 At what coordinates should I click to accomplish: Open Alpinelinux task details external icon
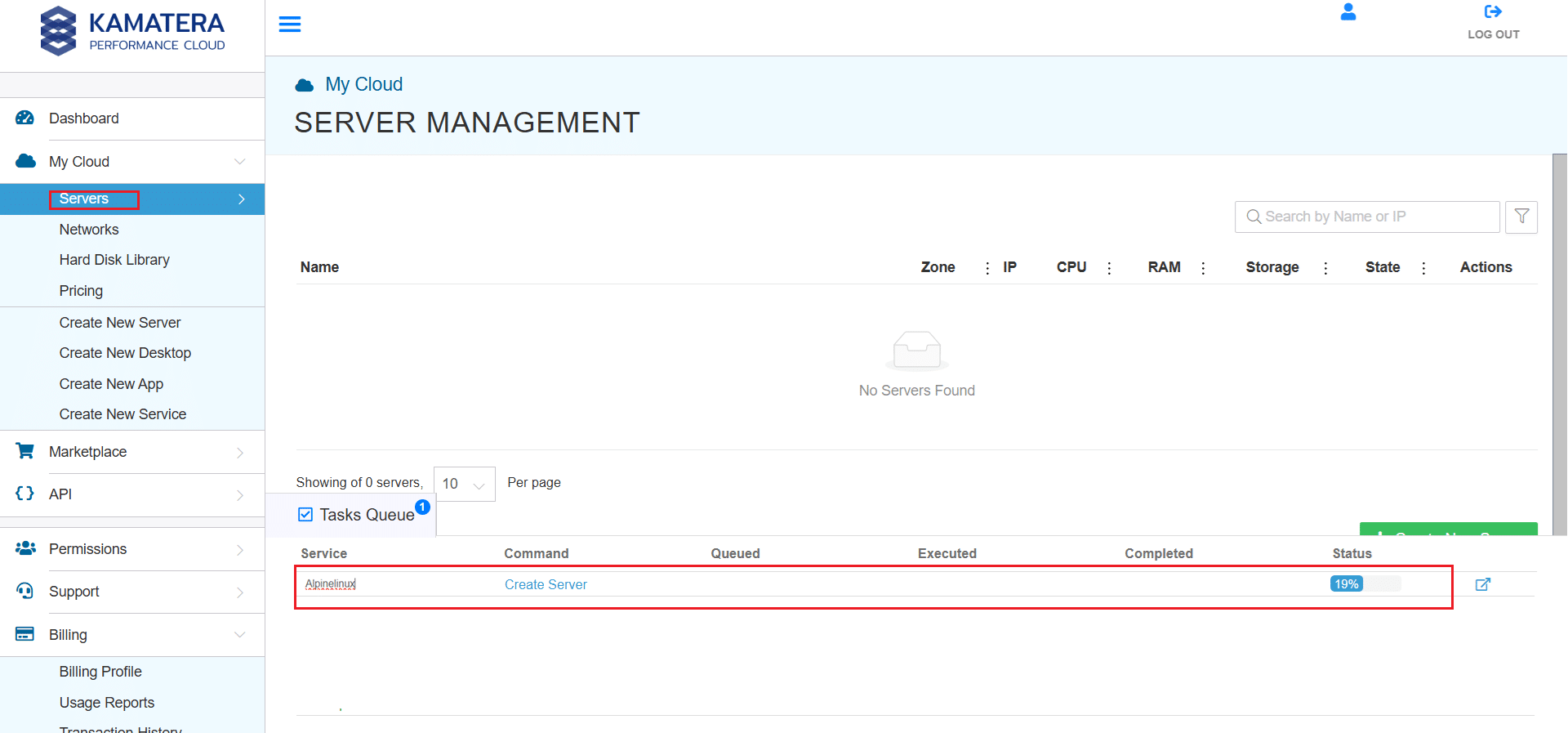1483,584
